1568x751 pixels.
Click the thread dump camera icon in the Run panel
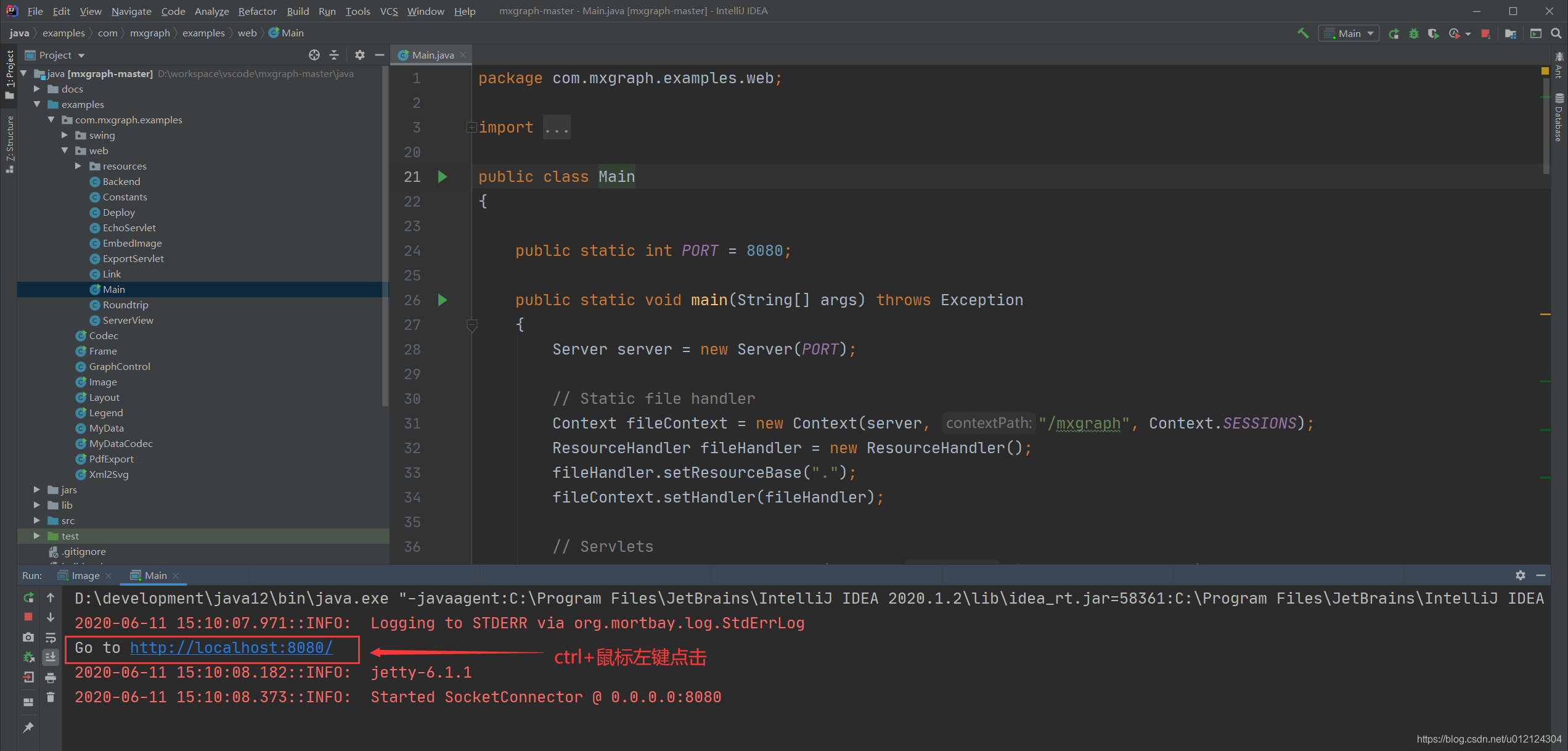28,637
